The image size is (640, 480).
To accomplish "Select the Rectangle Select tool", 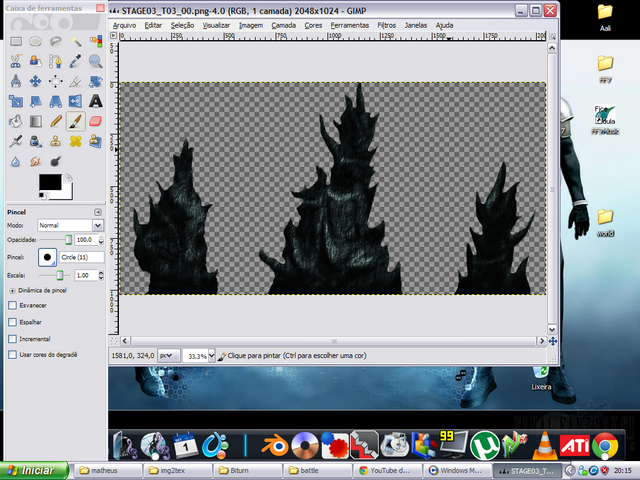I will pos(16,41).
